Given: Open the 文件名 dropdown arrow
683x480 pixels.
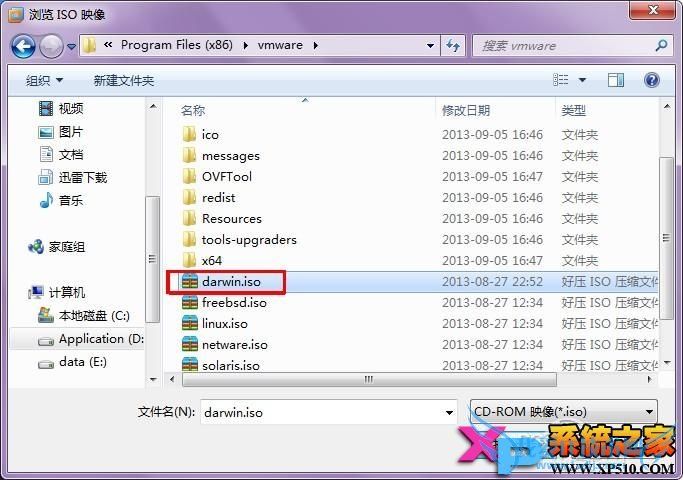Looking at the screenshot, I should click(x=449, y=412).
